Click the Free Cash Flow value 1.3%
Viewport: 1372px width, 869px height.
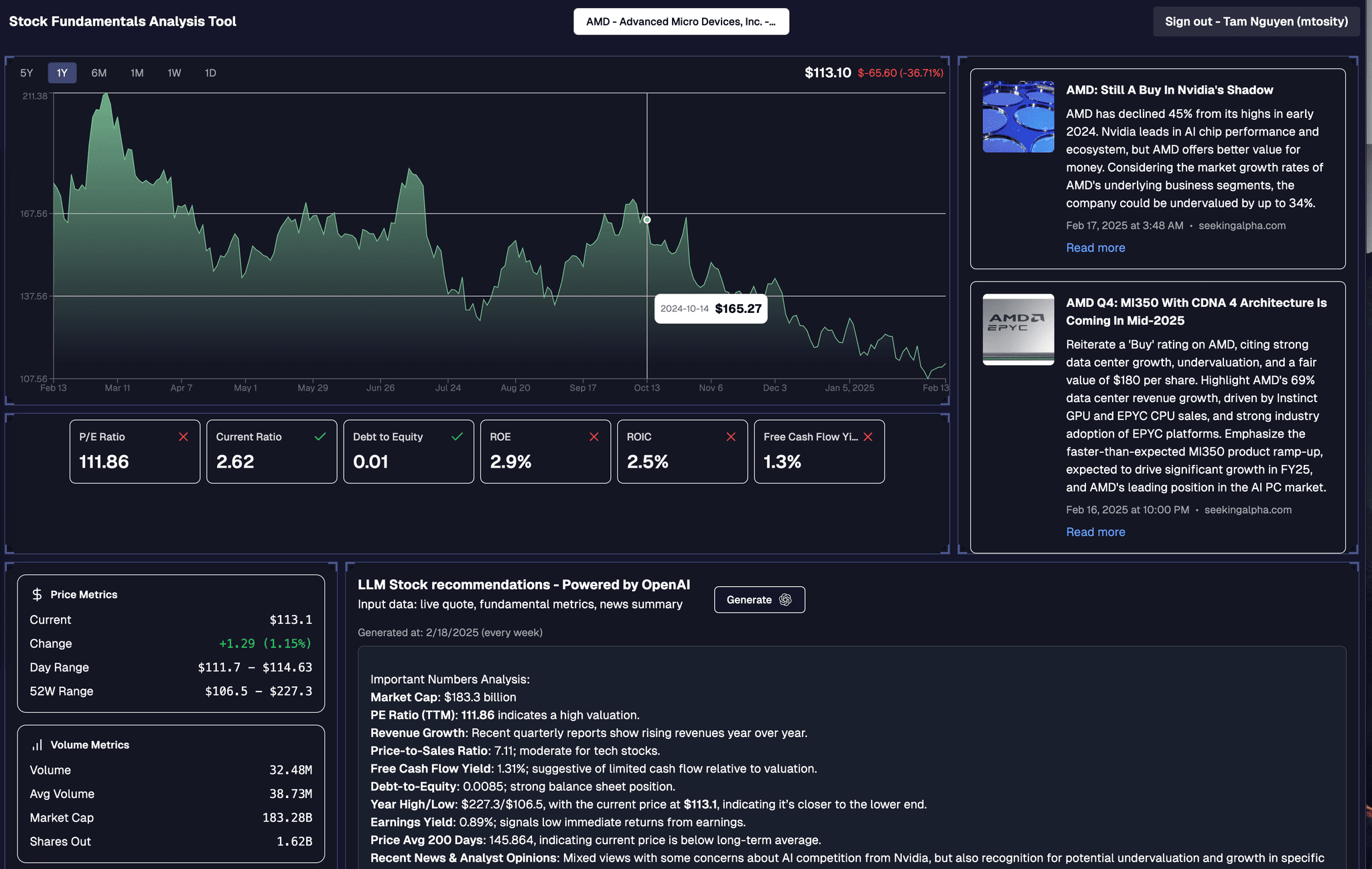coord(782,462)
